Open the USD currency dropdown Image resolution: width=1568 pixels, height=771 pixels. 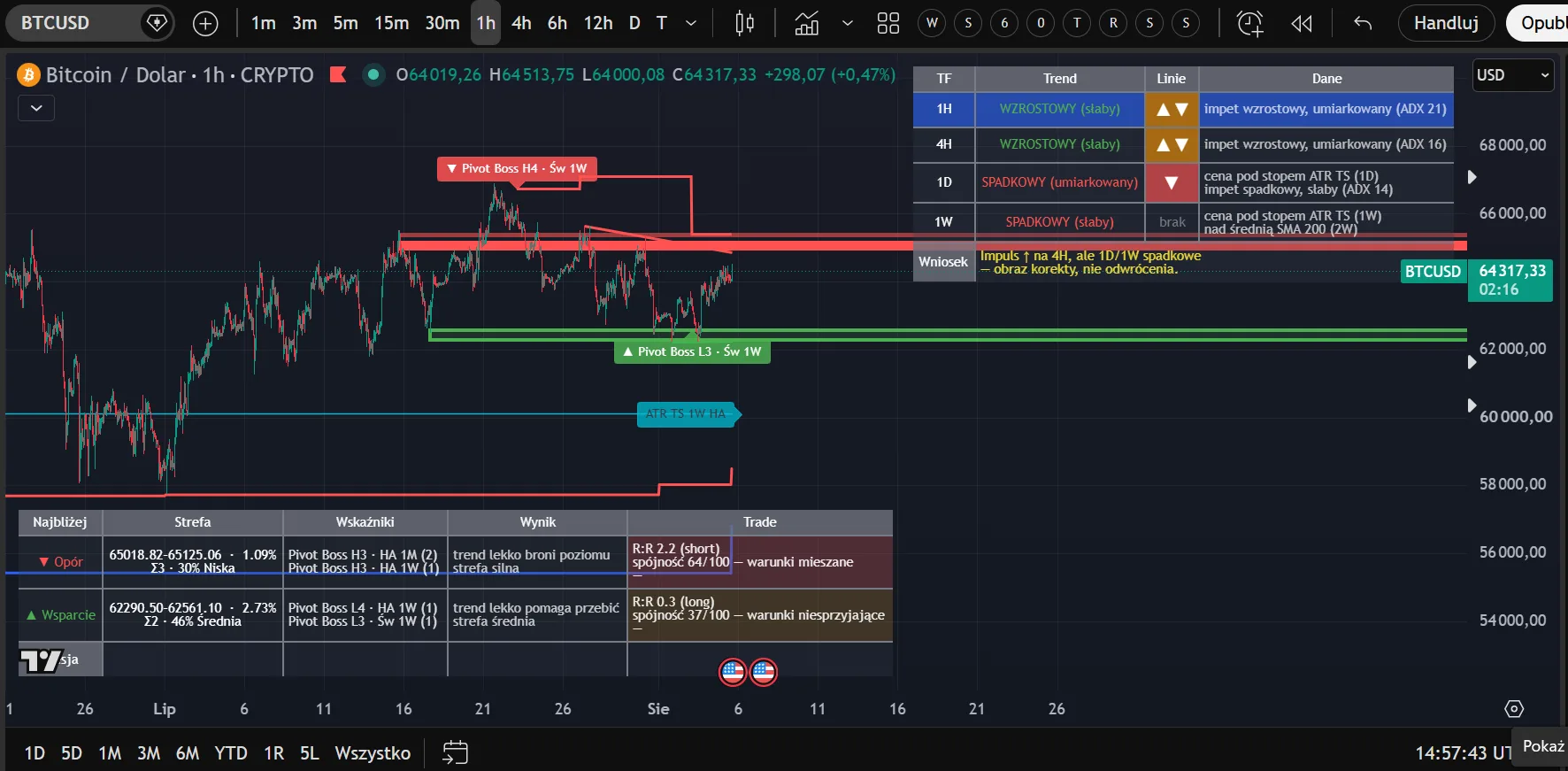coord(1513,75)
